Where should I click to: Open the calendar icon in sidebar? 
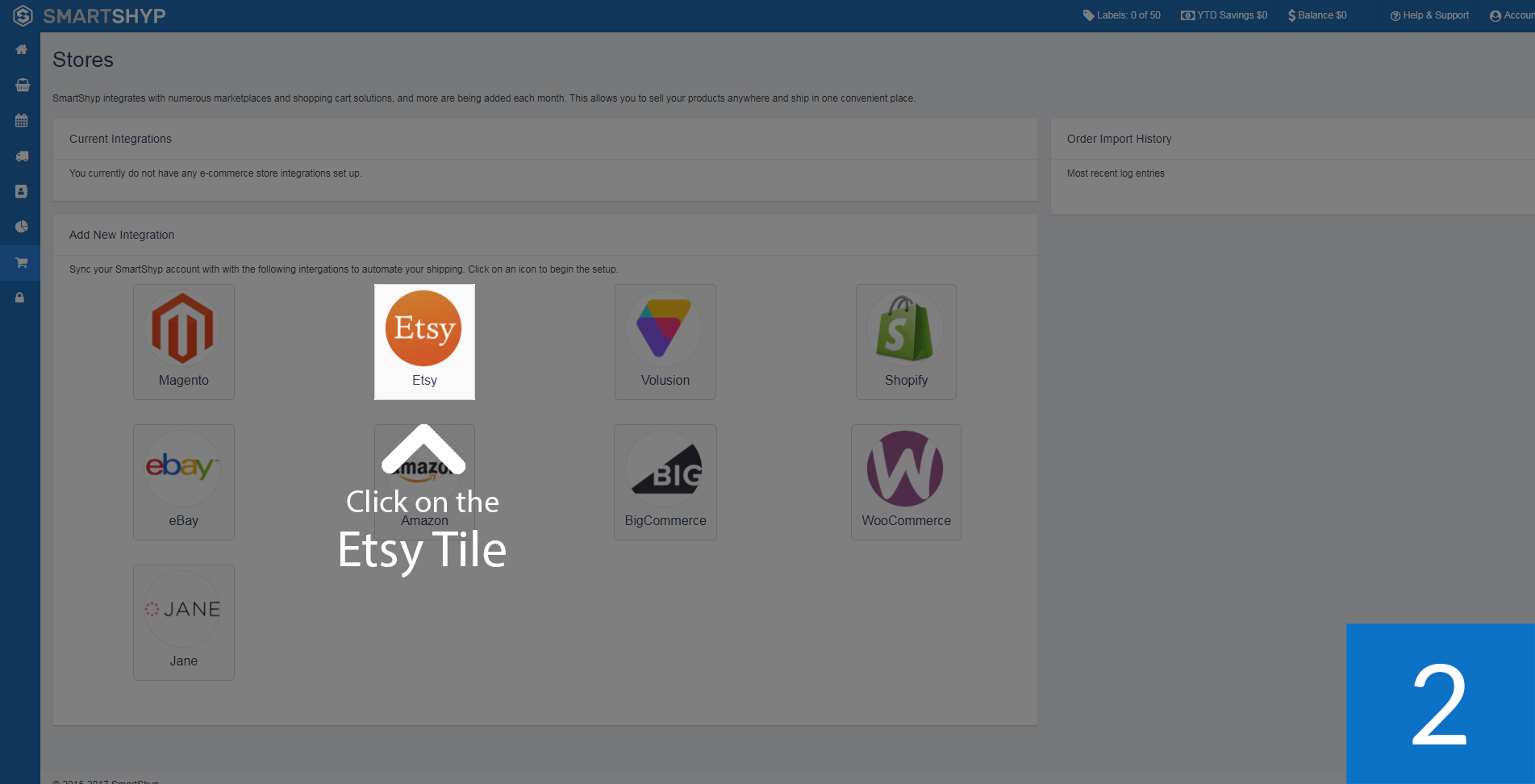pyautogui.click(x=21, y=121)
